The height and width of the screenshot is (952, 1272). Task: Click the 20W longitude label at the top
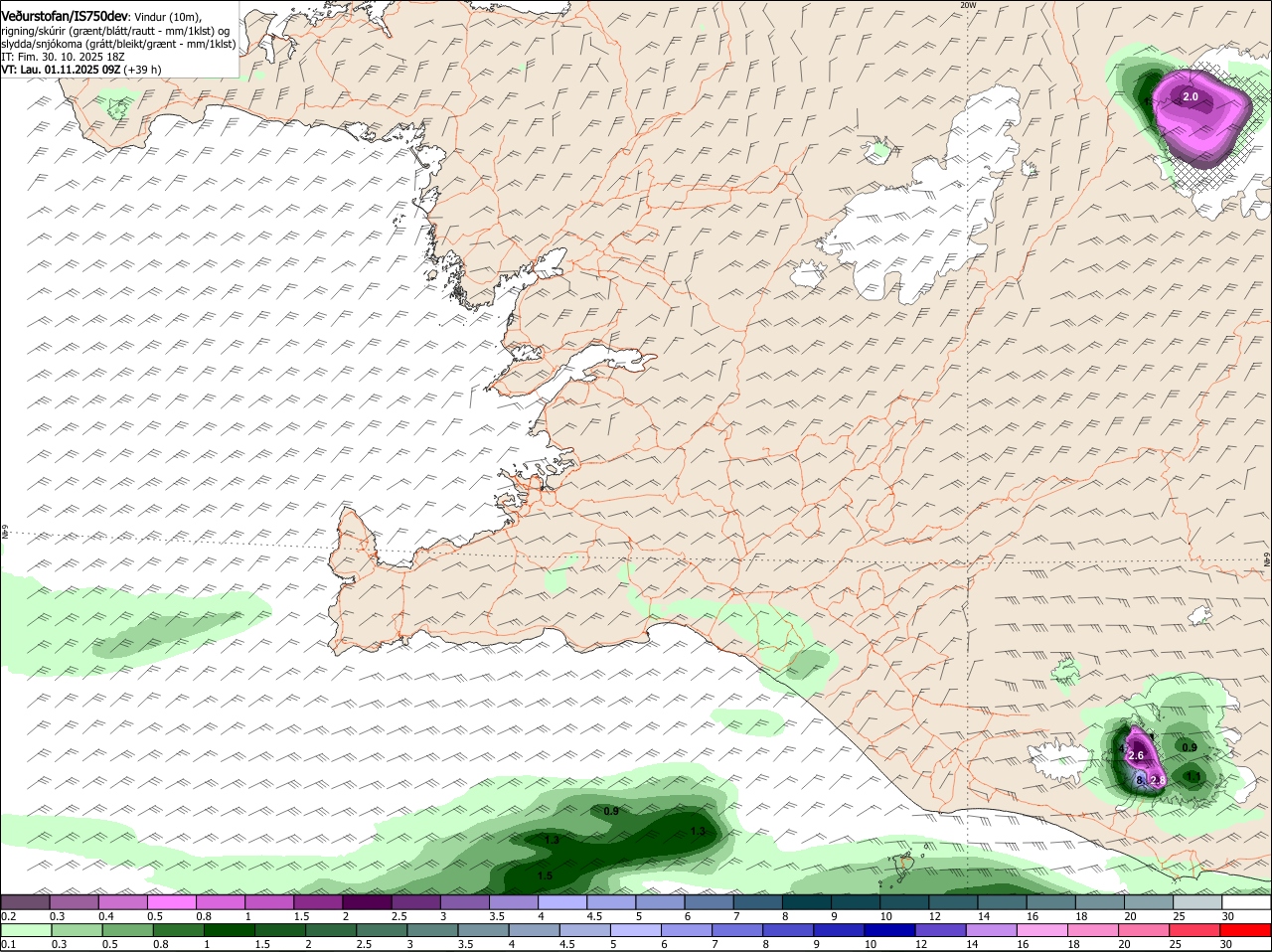pos(968,5)
